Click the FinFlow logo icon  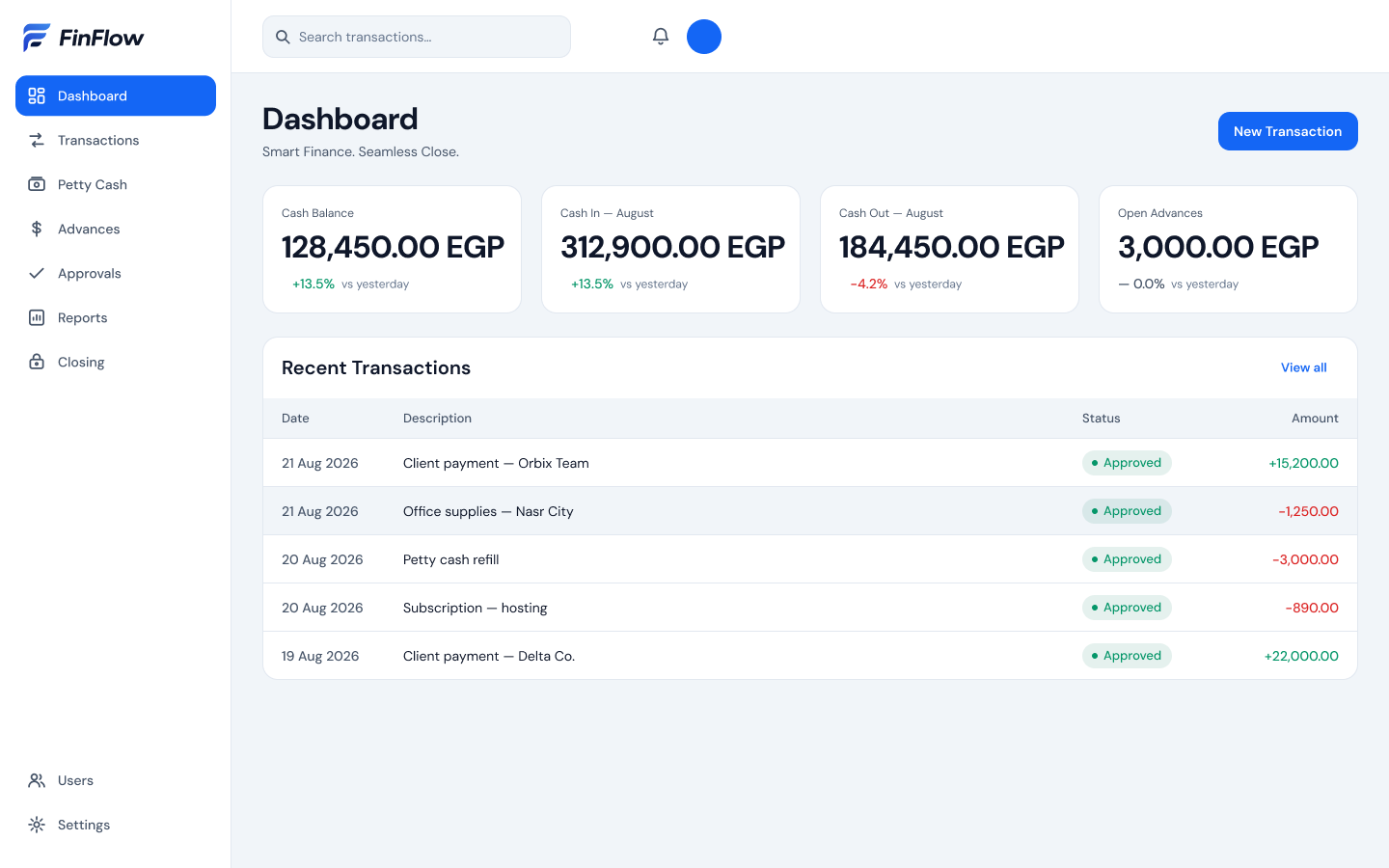37,37
